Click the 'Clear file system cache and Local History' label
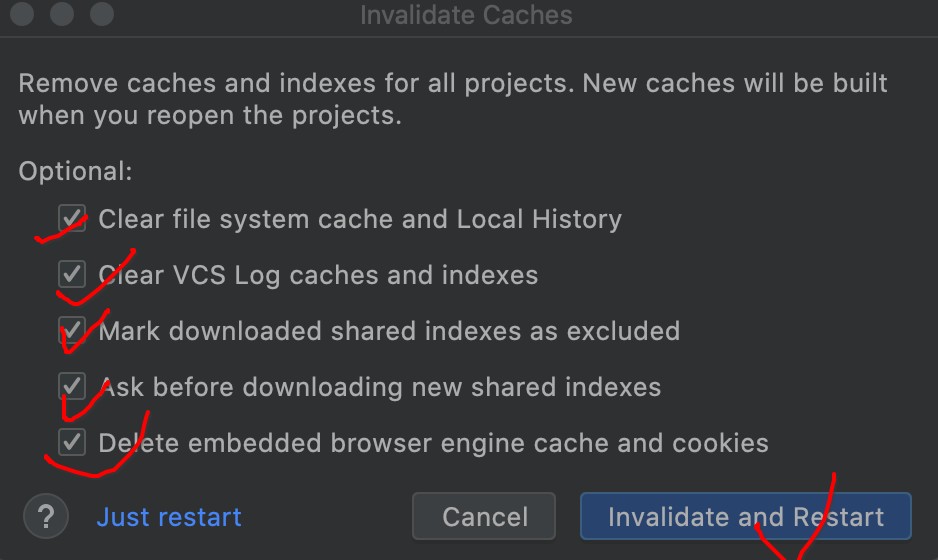This screenshot has width=938, height=560. [360, 219]
